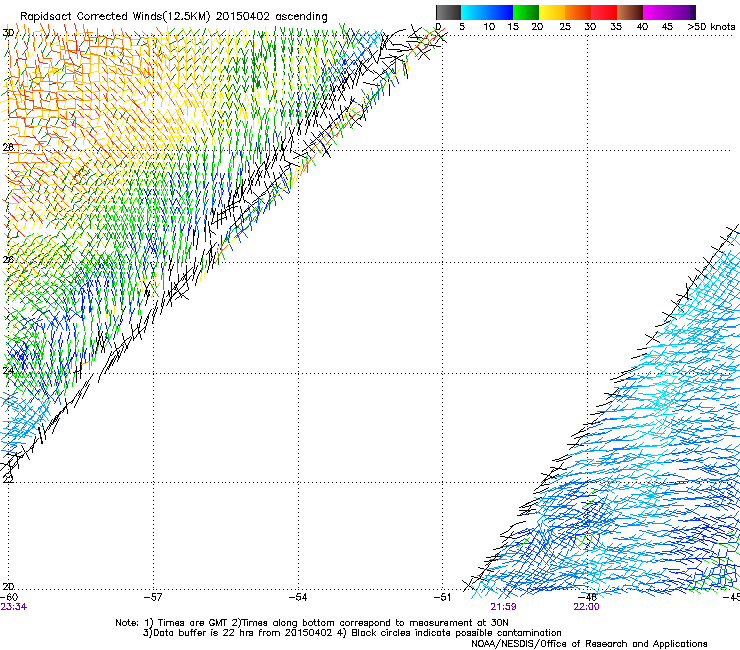Click the -57 longitude label
The width and height of the screenshot is (740, 650).
point(153,597)
